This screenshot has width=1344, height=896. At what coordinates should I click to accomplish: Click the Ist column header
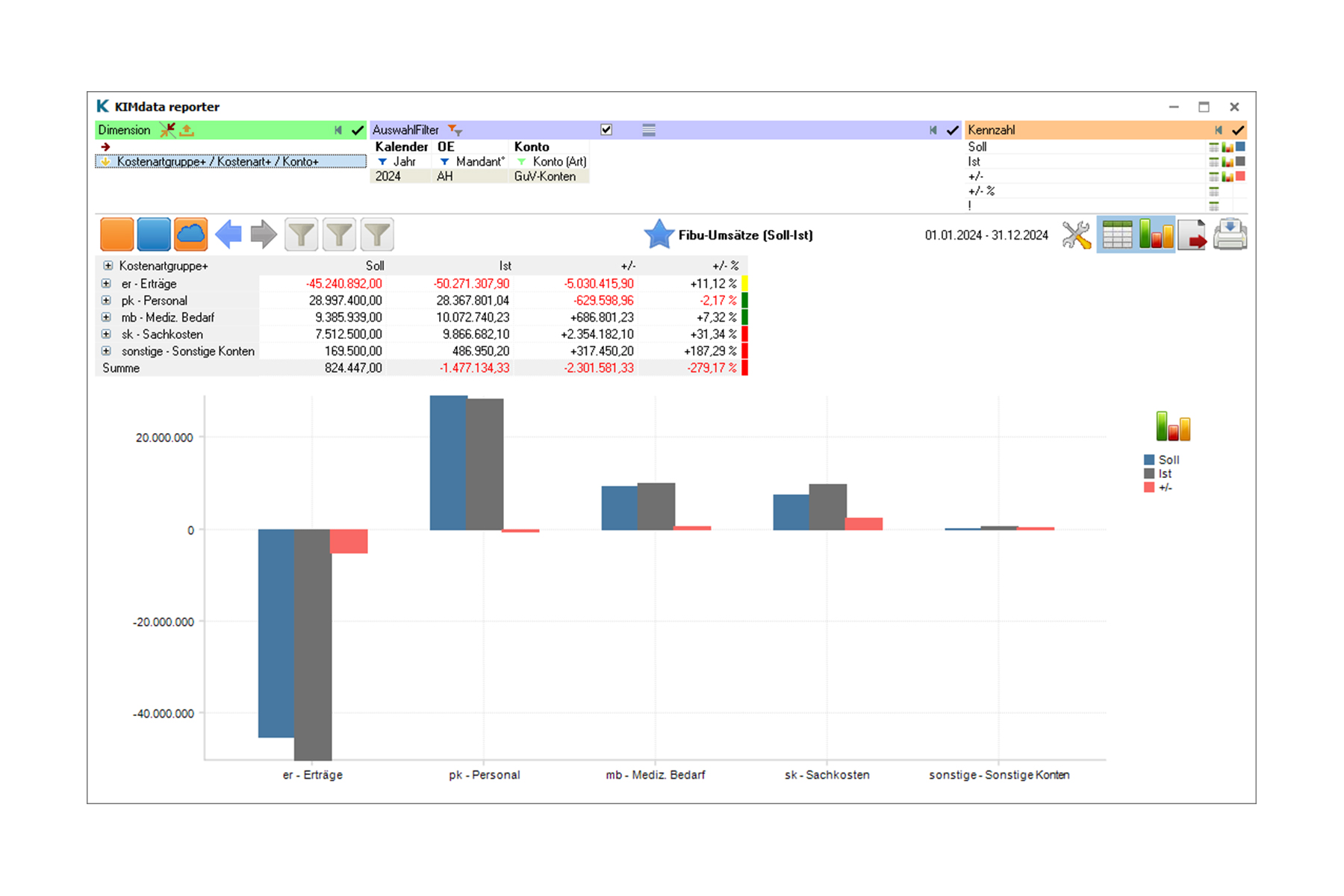pyautogui.click(x=505, y=266)
